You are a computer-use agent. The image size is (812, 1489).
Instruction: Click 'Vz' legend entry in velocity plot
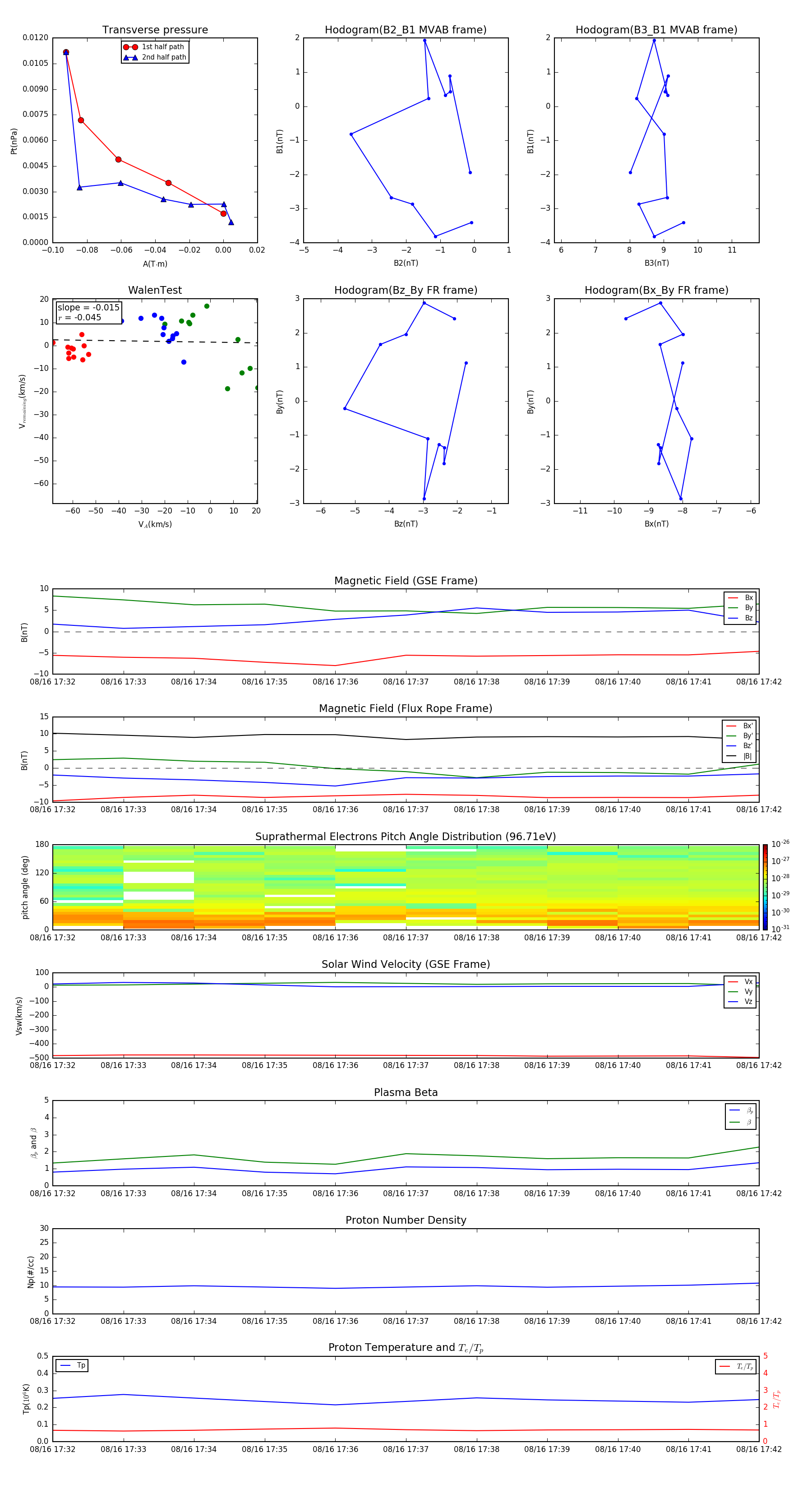pos(740,1002)
